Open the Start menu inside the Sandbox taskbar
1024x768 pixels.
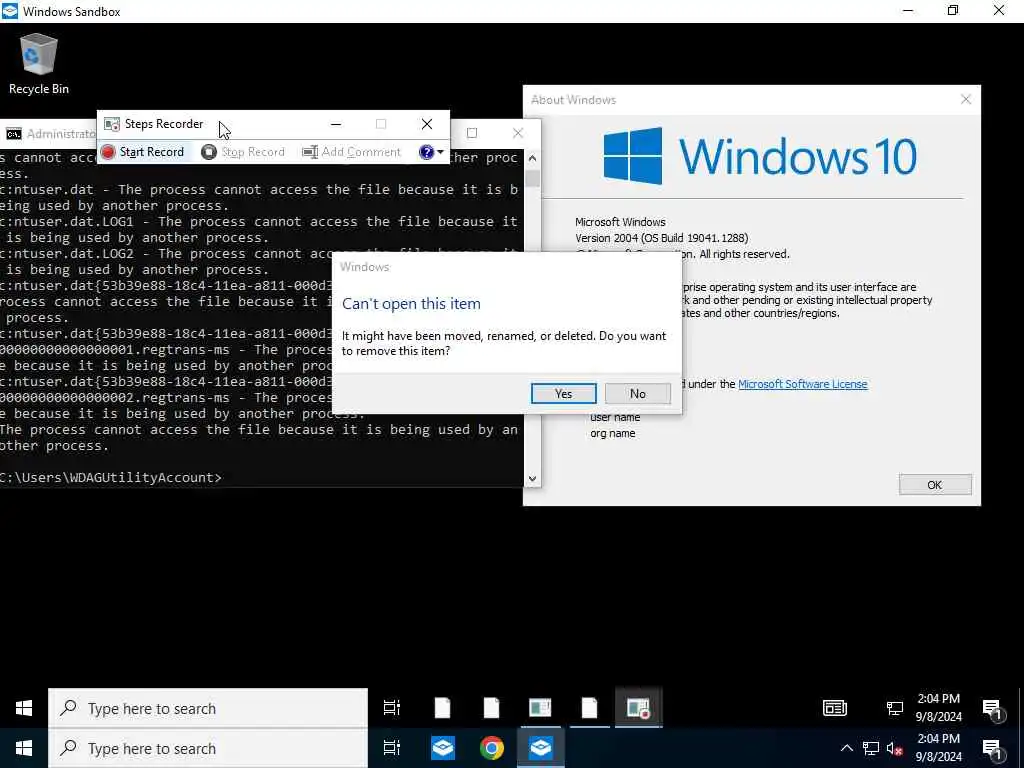pos(24,708)
